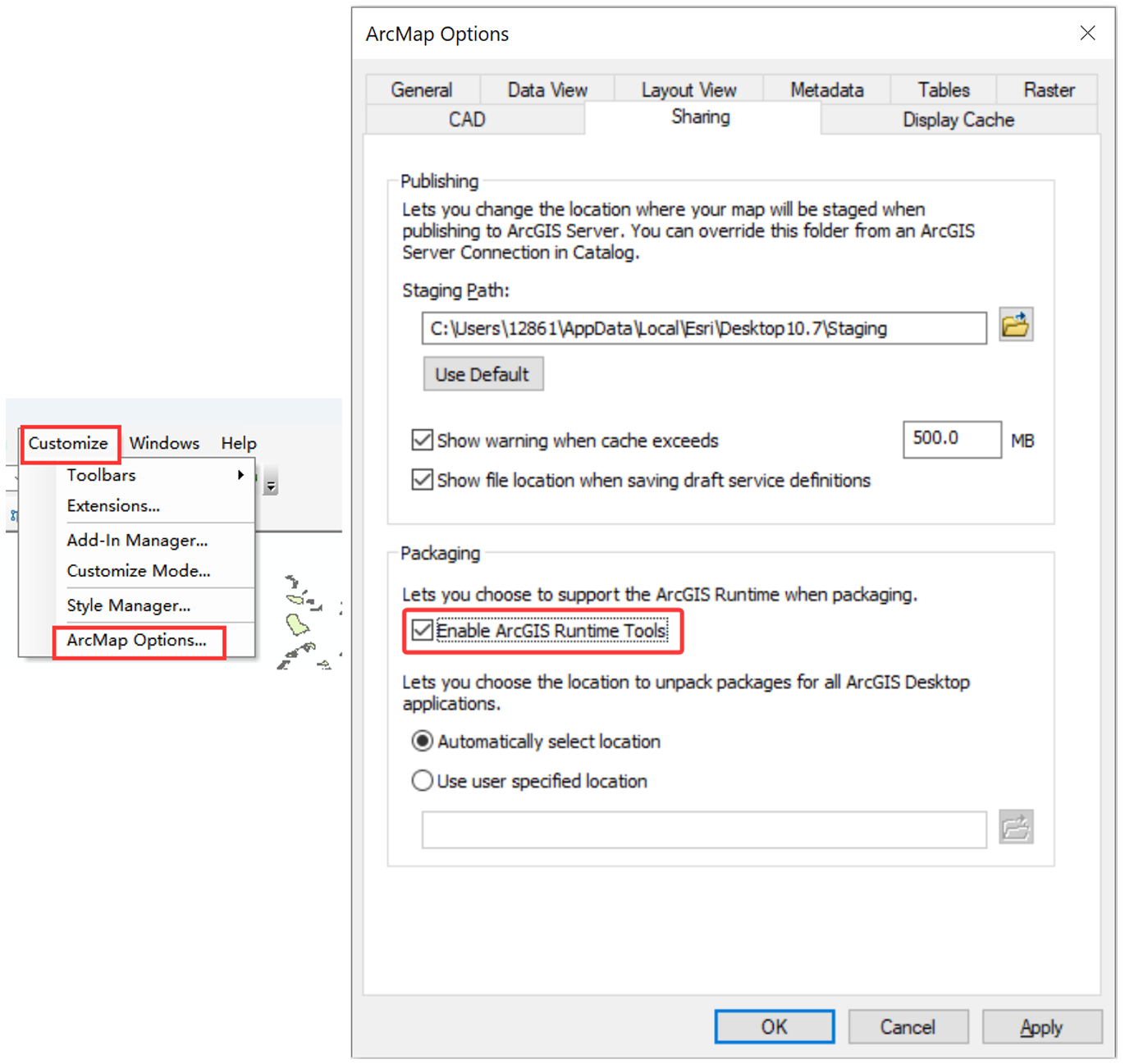Click the Staging Path text field
The height and width of the screenshot is (1064, 1125).
[x=704, y=328]
